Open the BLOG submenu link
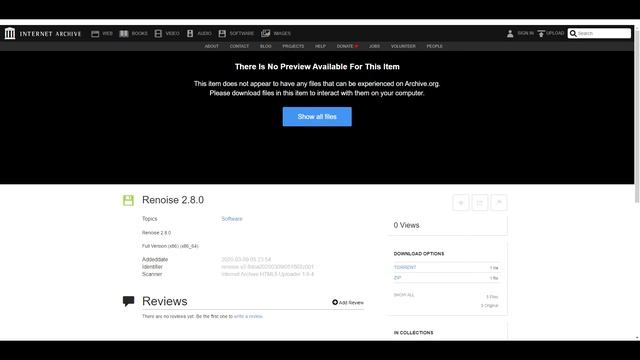This screenshot has width=640, height=360. (266, 46)
